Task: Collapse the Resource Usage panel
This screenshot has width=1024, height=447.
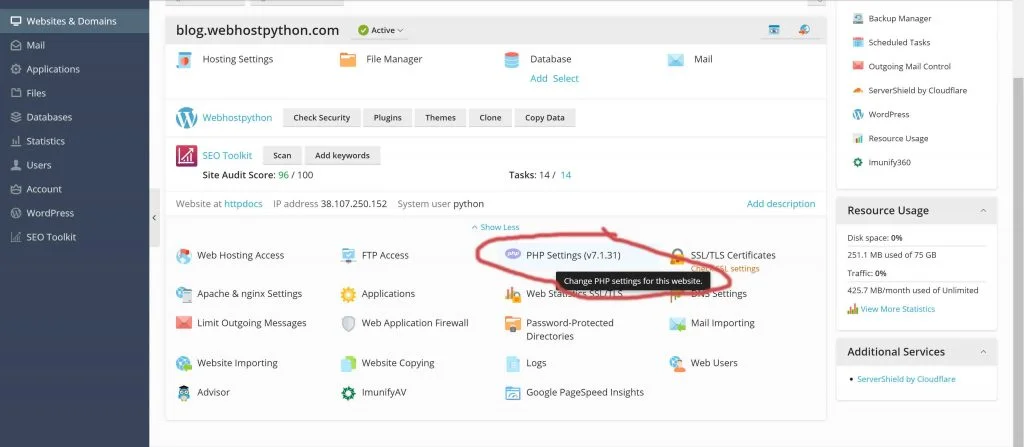Action: coord(983,210)
